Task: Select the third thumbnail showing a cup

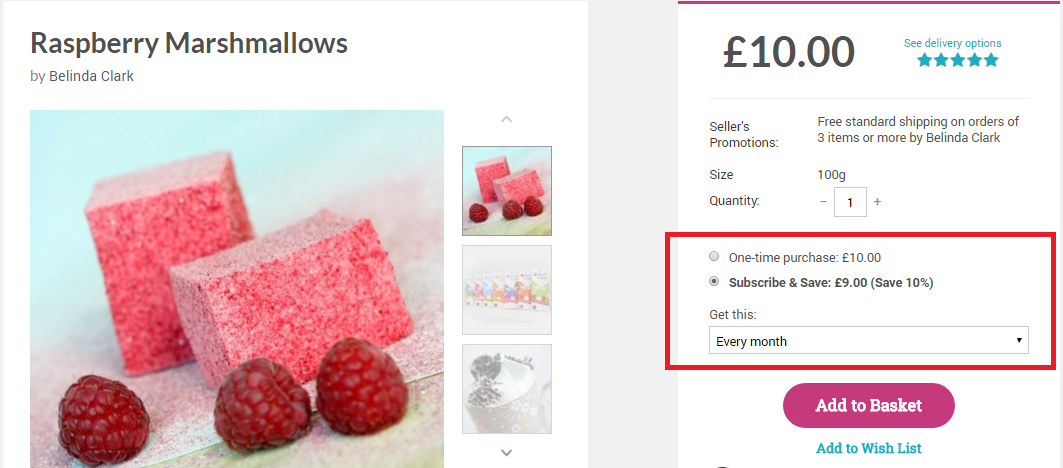Action: click(x=507, y=389)
